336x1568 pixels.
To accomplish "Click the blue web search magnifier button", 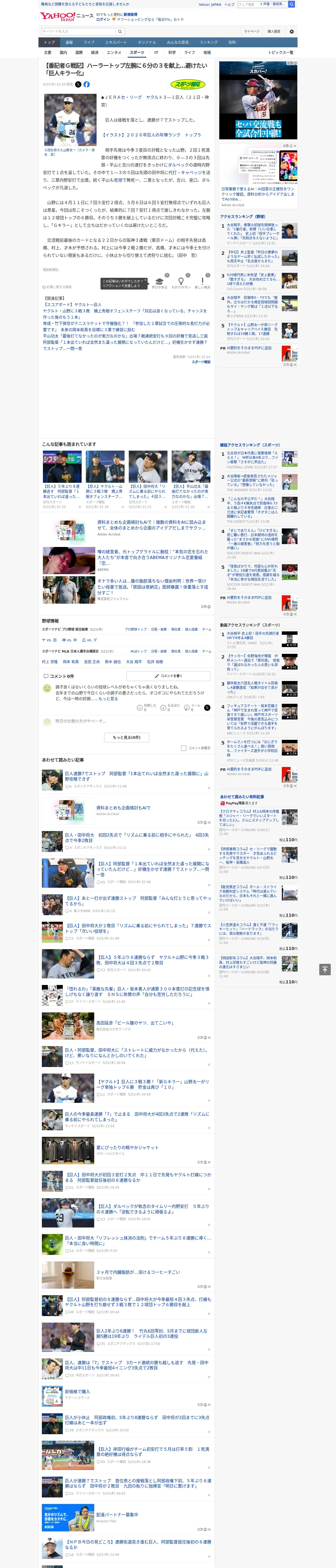I will [x=292, y=4].
